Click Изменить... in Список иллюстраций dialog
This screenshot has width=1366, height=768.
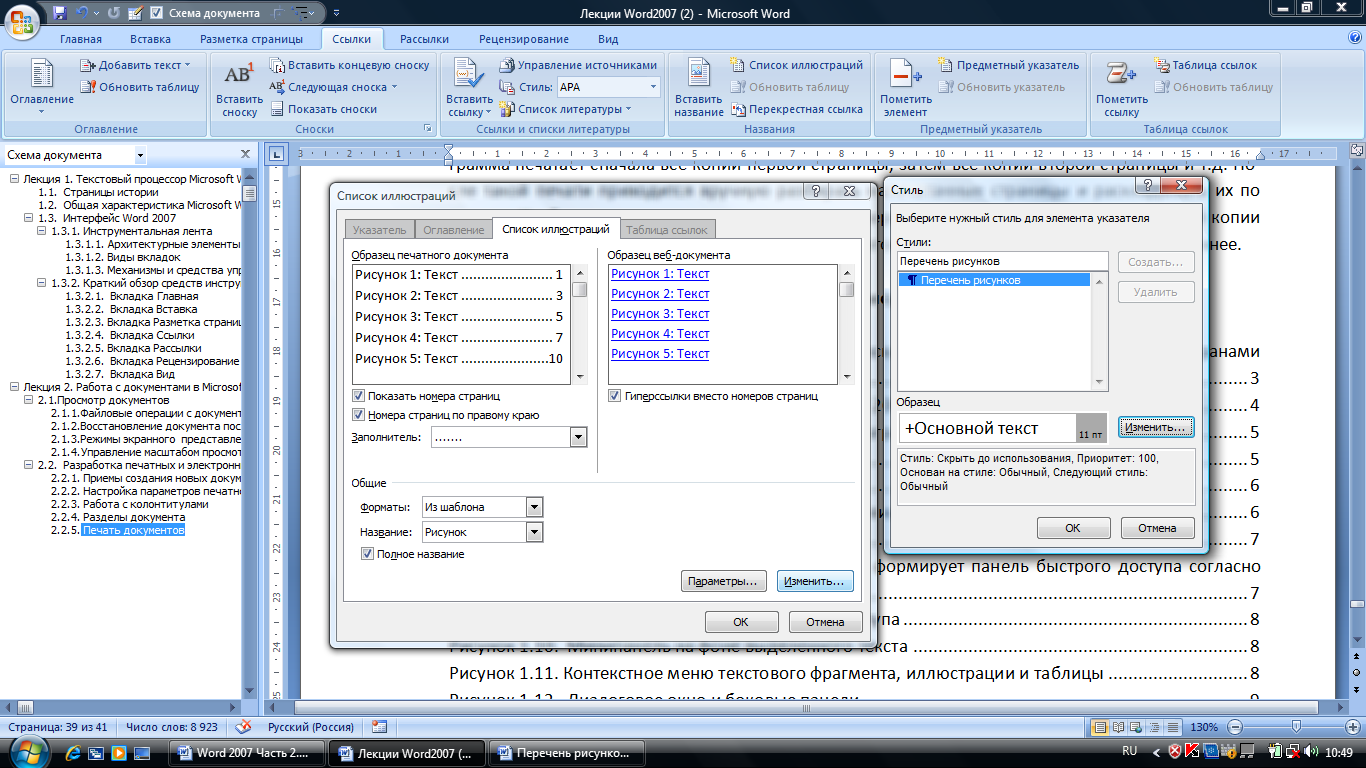tap(815, 581)
